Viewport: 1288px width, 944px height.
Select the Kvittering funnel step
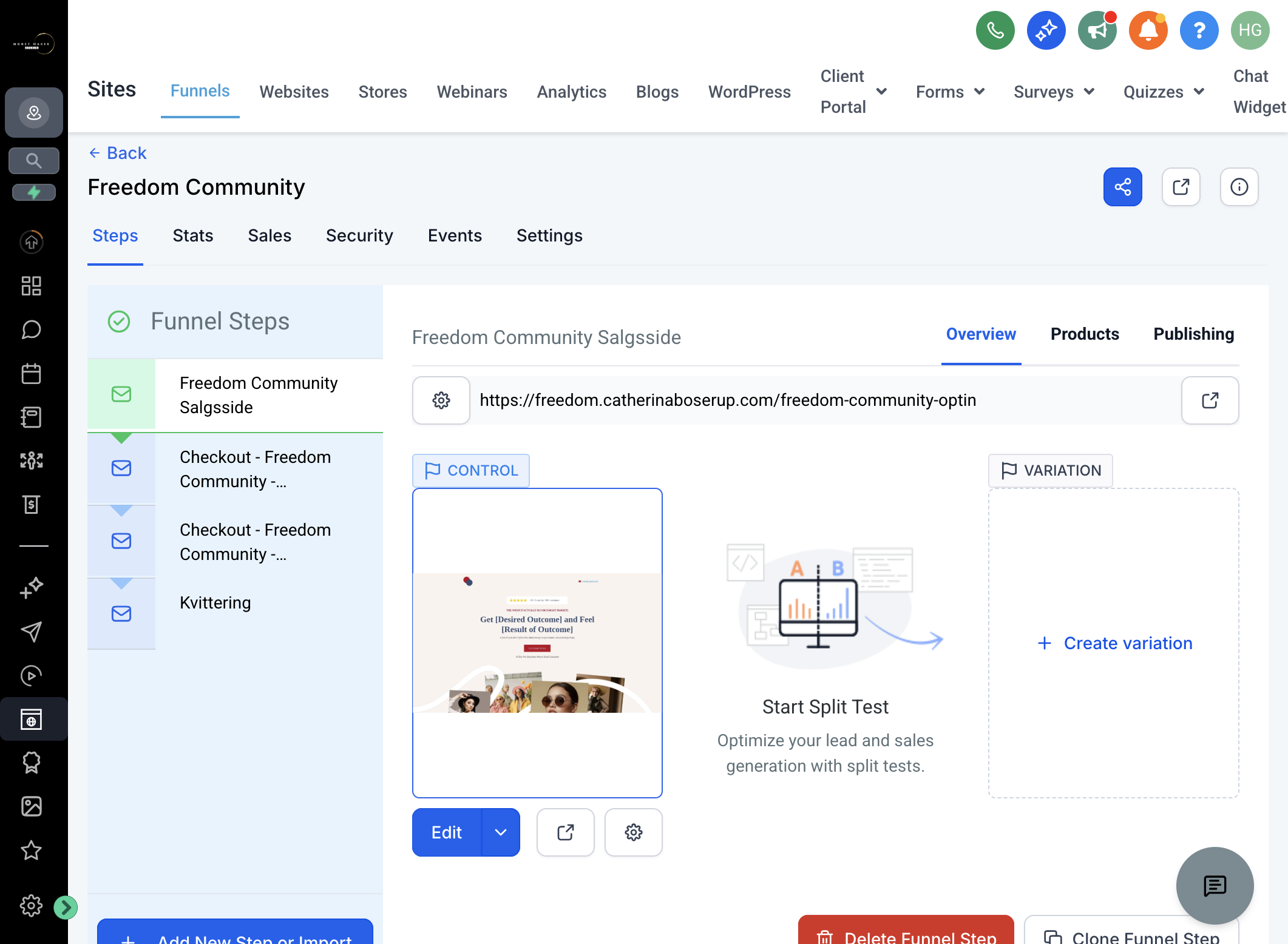click(236, 613)
